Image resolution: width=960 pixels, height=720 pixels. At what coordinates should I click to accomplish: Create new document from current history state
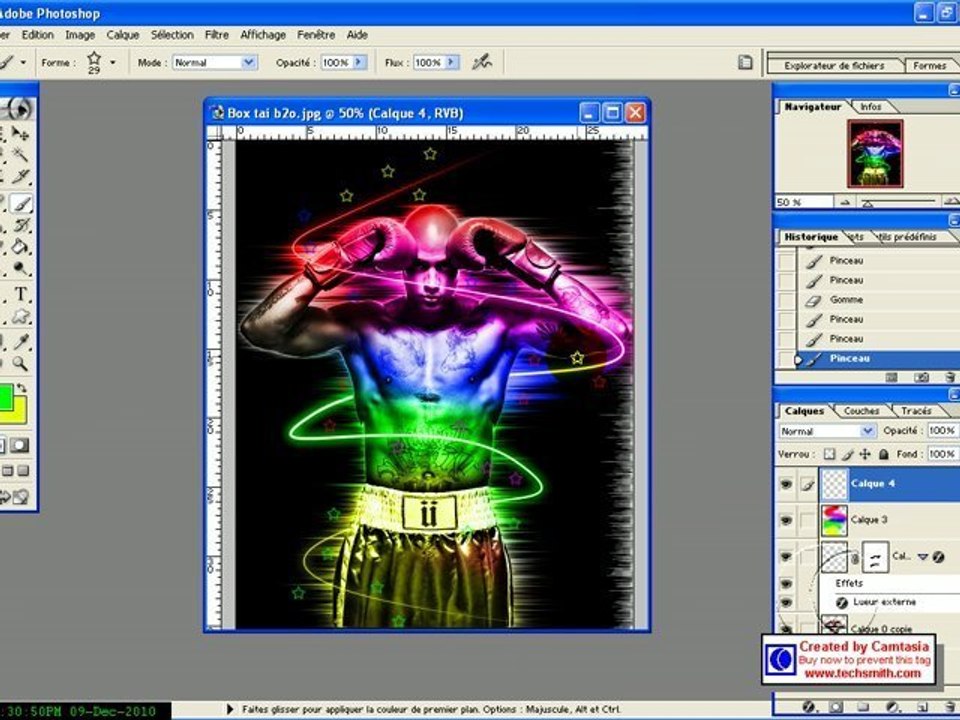tap(891, 377)
